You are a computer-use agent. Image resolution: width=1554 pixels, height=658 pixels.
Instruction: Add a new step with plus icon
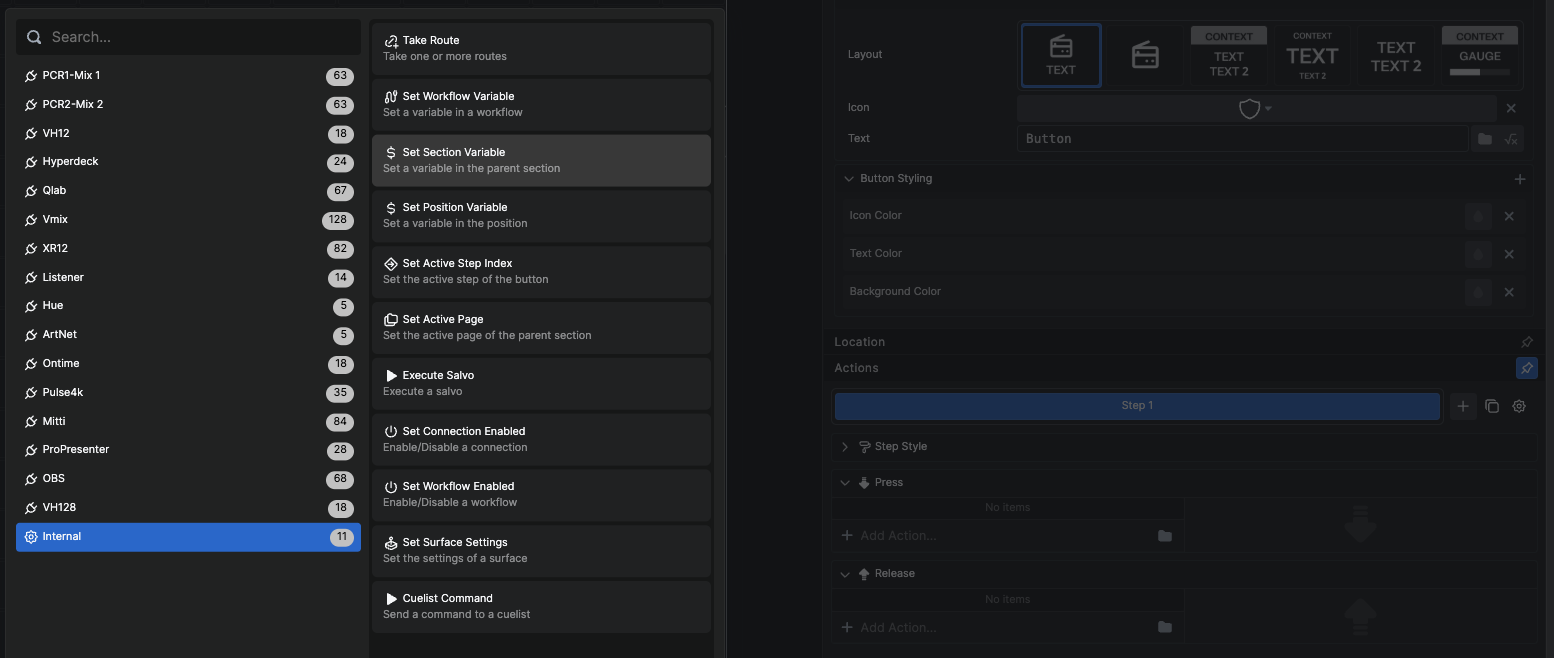click(1463, 406)
